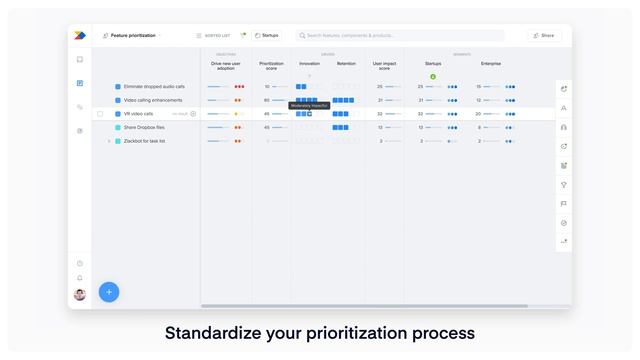The width and height of the screenshot is (640, 360).
Task: Click the Startups segment column header
Action: tap(433, 64)
